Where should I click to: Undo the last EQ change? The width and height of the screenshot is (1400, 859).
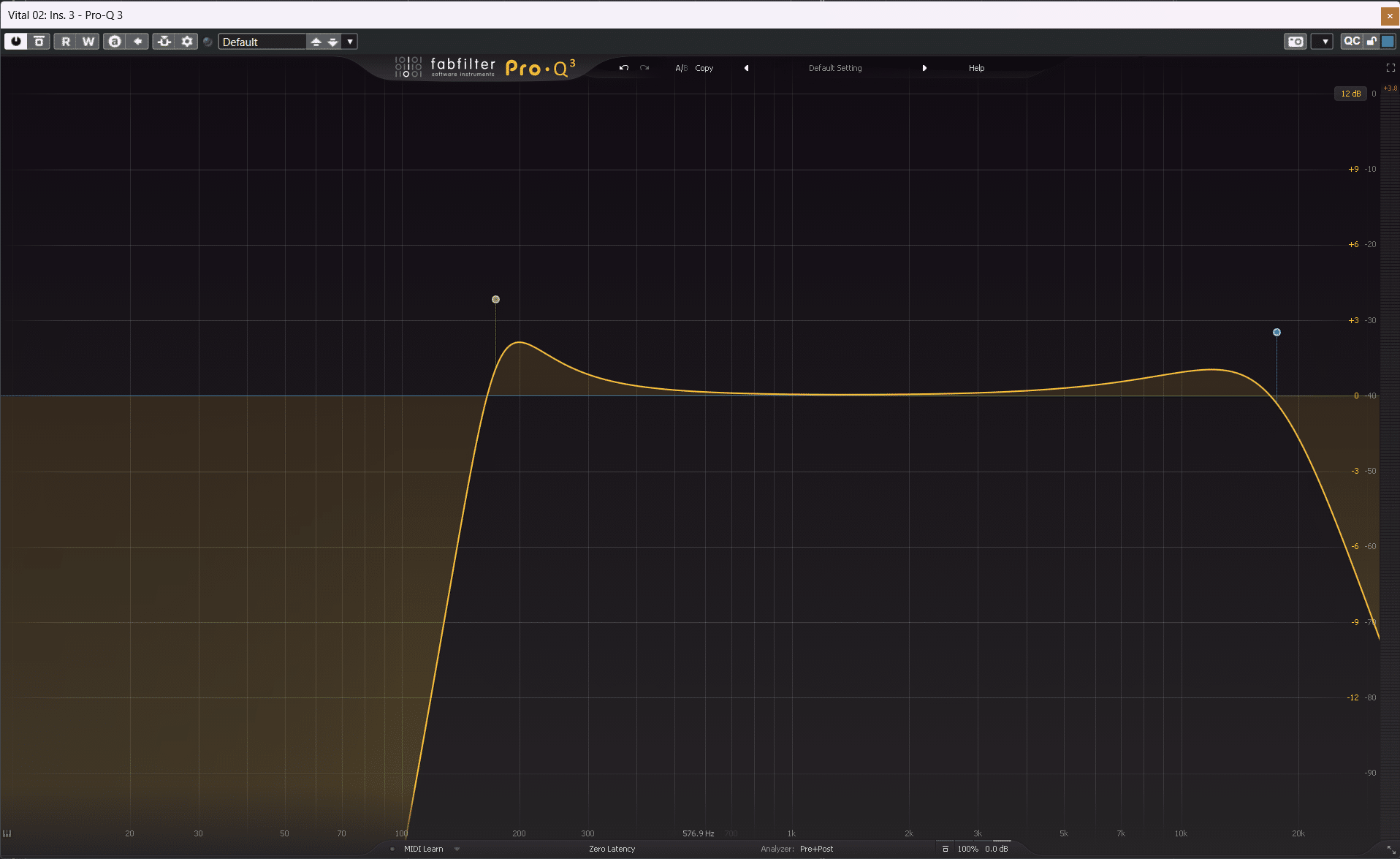tap(623, 68)
